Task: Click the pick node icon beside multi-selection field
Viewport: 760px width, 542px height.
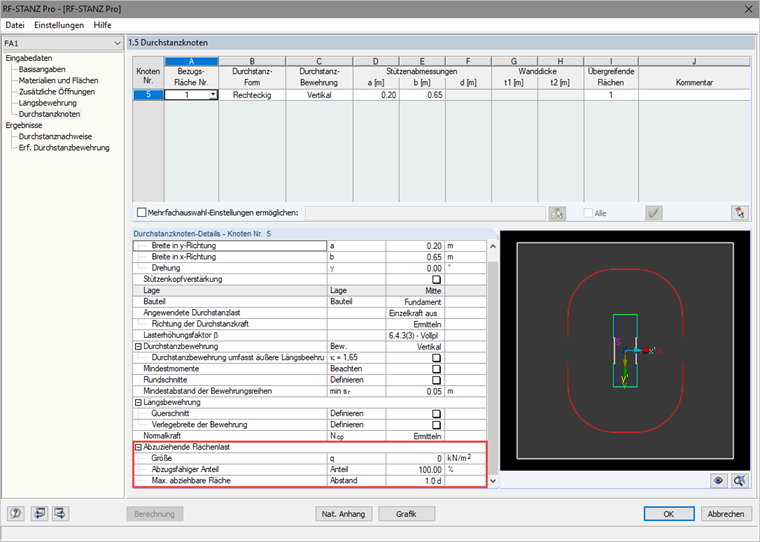Action: 557,213
